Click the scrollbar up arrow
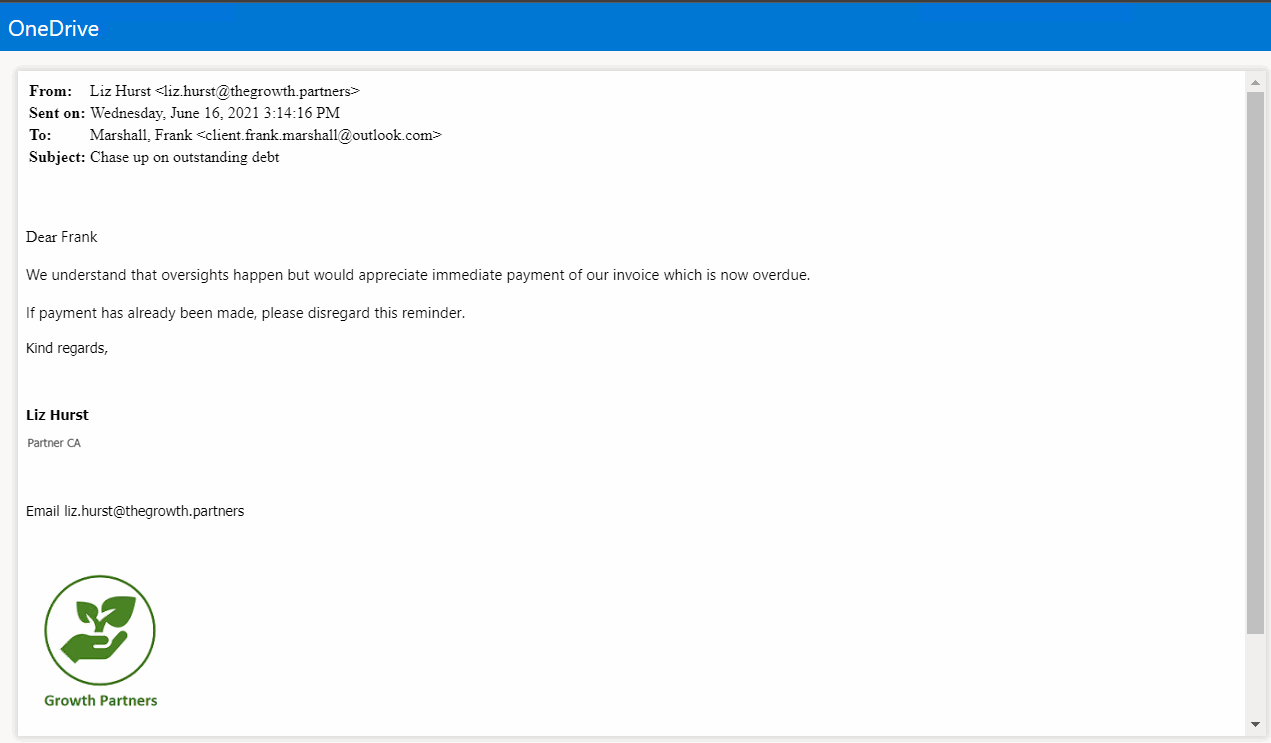 click(1255, 82)
